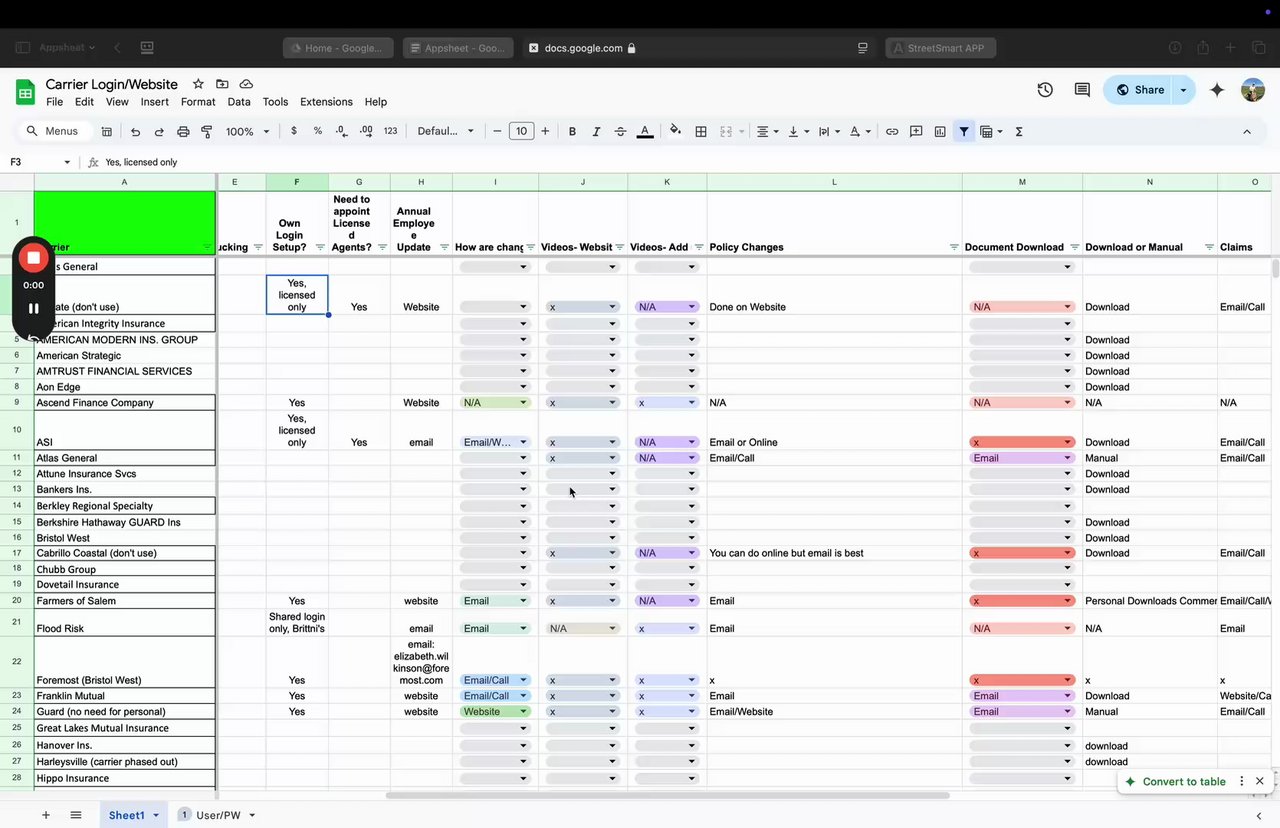Viewport: 1280px width, 828px height.
Task: Format as currency with the $ button
Action: (x=294, y=131)
